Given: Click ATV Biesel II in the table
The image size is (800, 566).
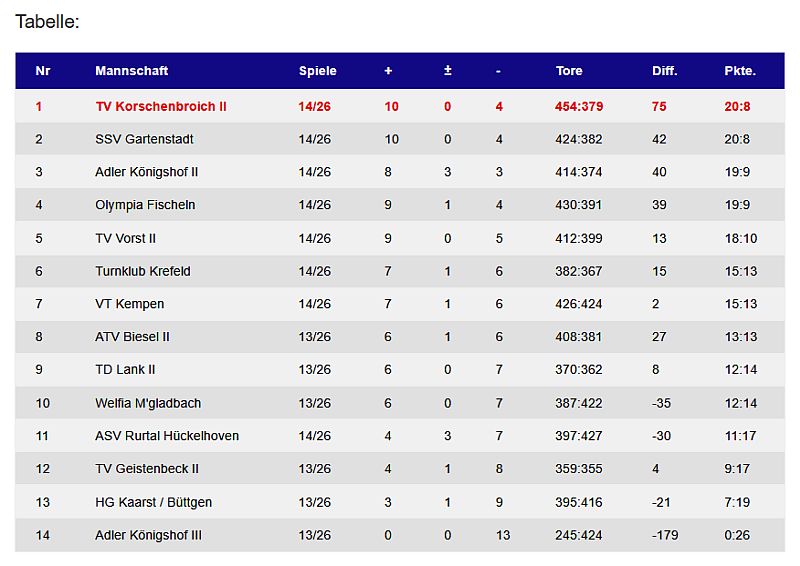Looking at the screenshot, I should 132,337.
